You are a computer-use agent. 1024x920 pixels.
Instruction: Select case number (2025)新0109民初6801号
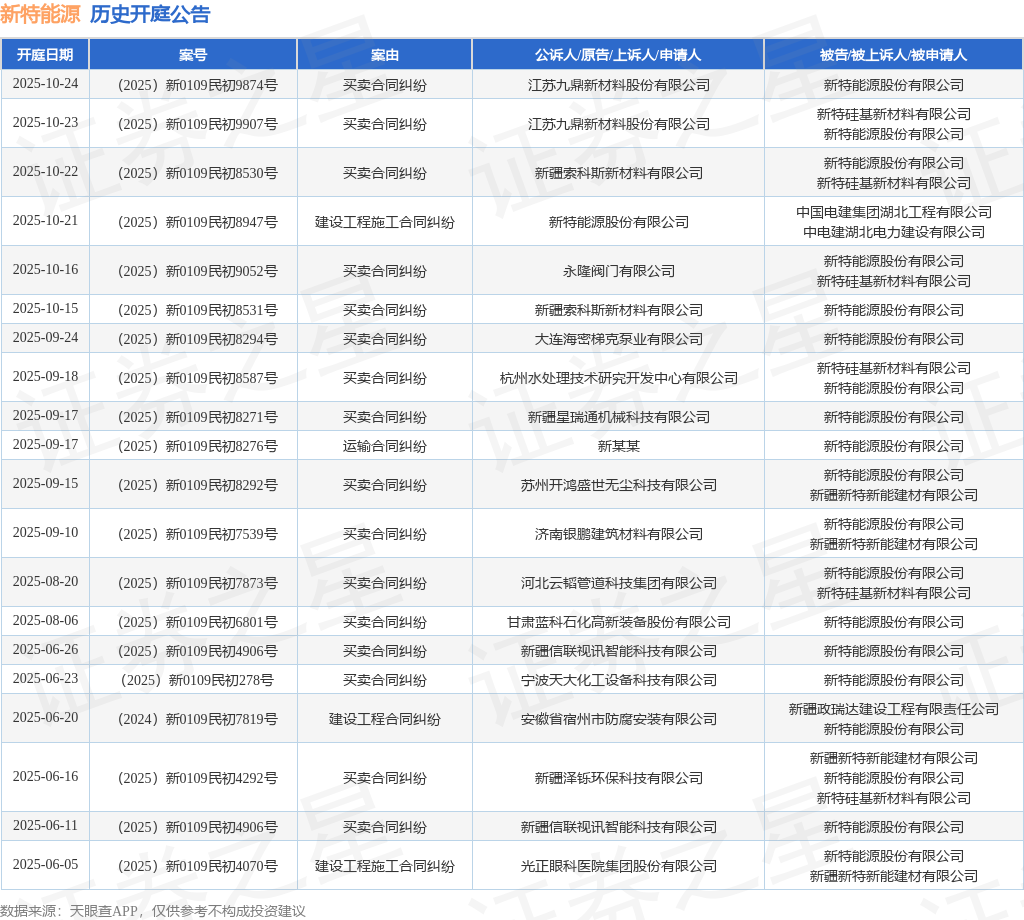pyautogui.click(x=198, y=622)
